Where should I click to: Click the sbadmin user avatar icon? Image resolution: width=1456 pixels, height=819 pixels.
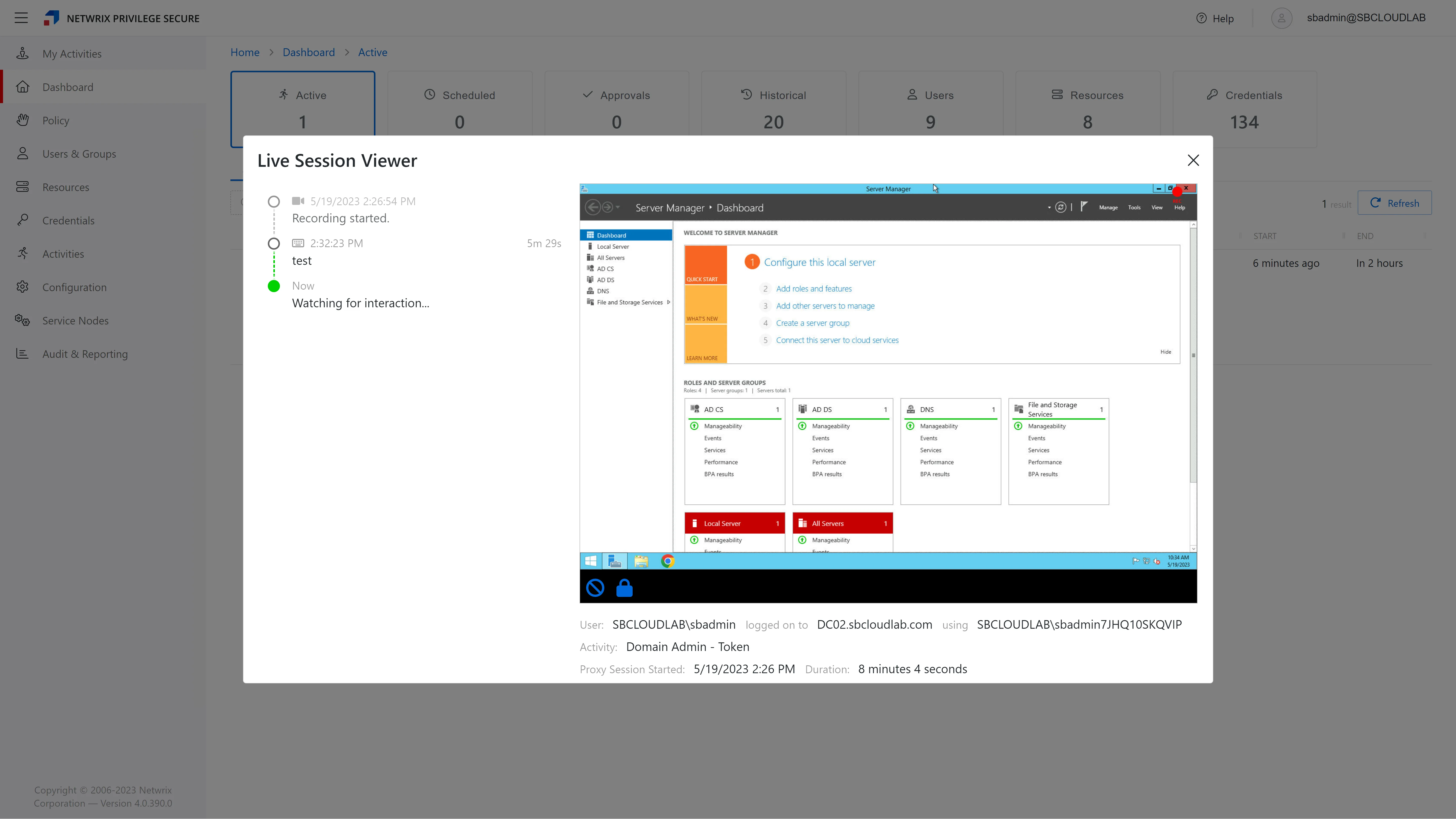[x=1281, y=18]
